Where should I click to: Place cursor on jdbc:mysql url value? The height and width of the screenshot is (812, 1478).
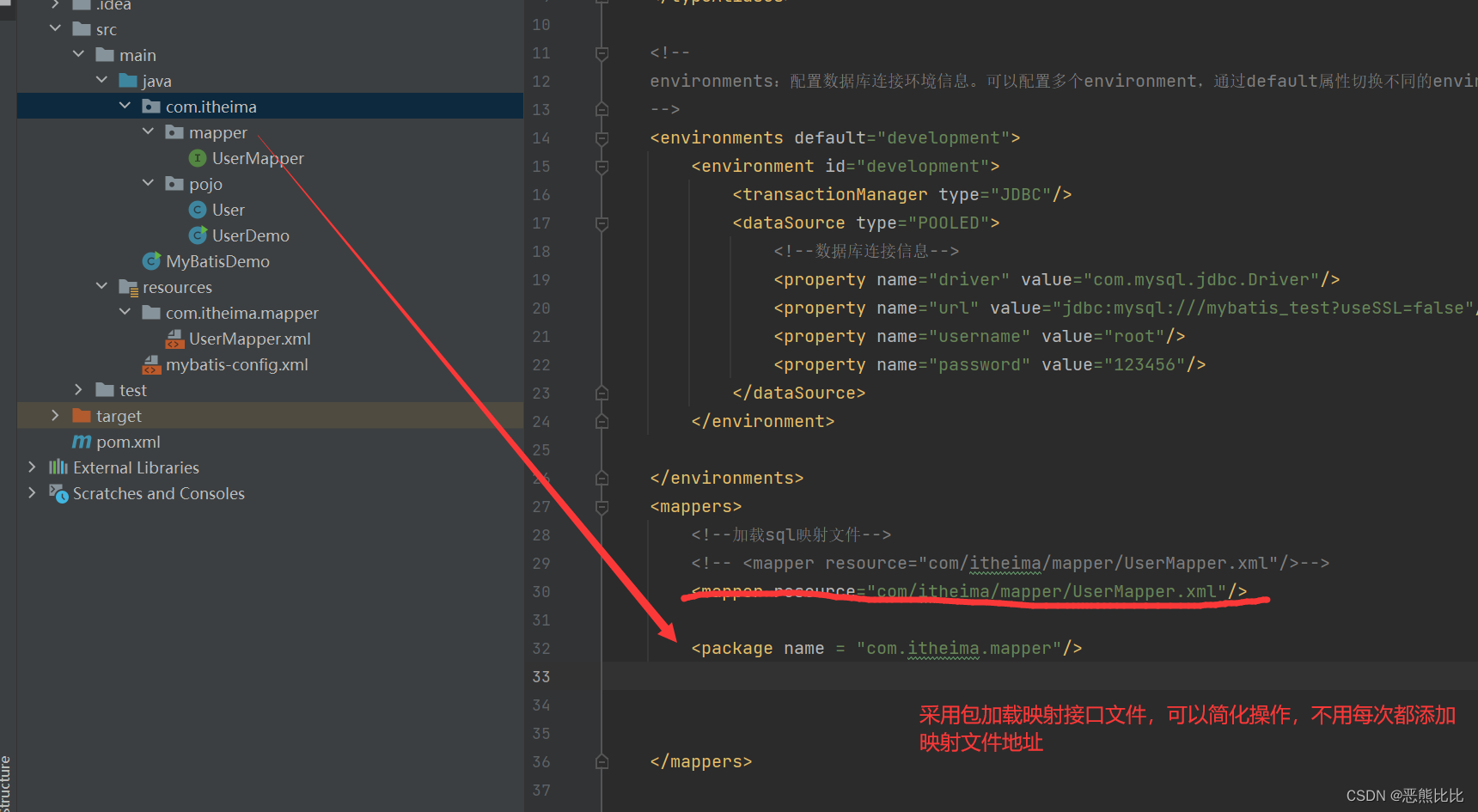click(x=1263, y=308)
